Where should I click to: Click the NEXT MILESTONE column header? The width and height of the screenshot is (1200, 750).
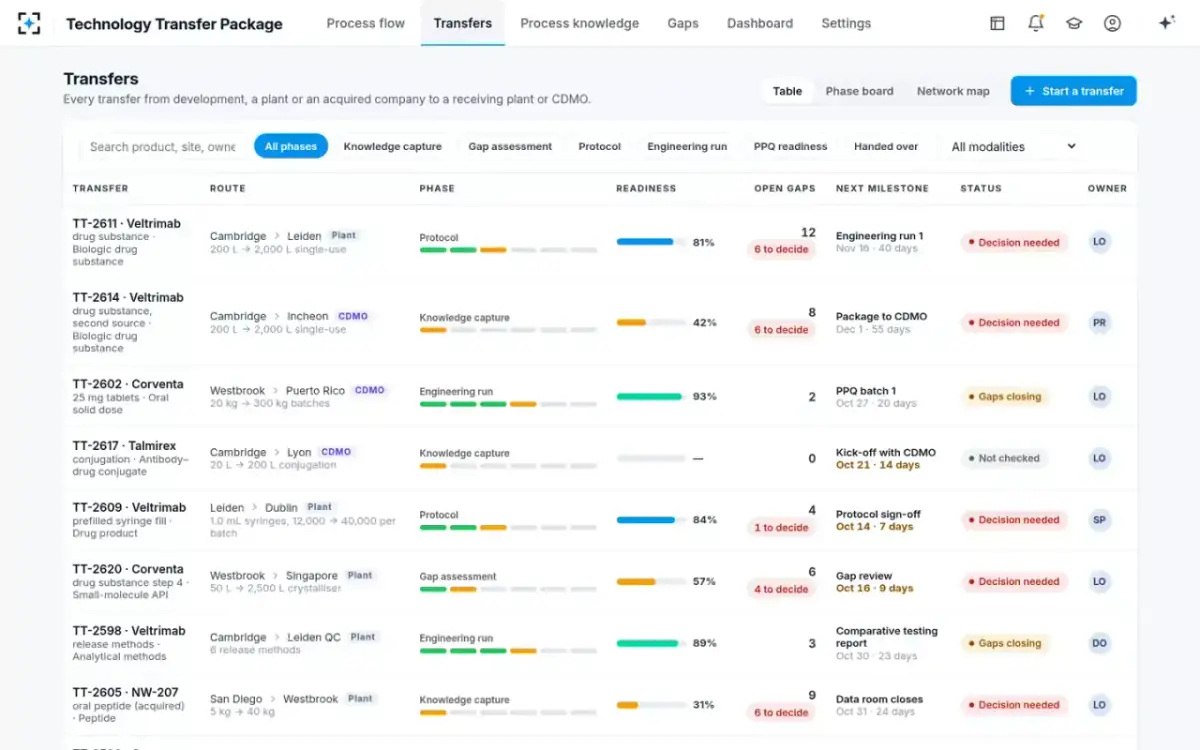pos(882,188)
